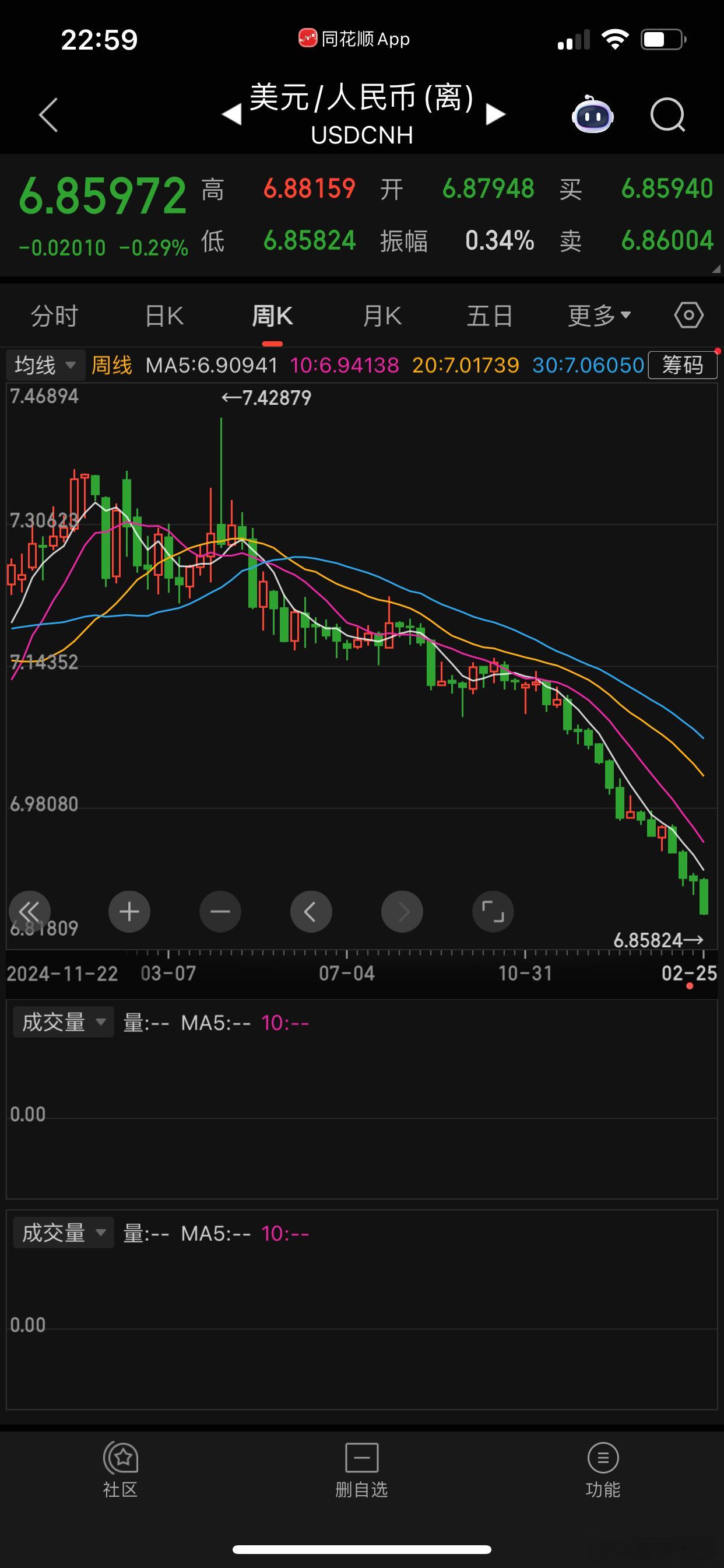724x1568 pixels.
Task: Tap the 同花顺 App return link
Action: [354, 39]
